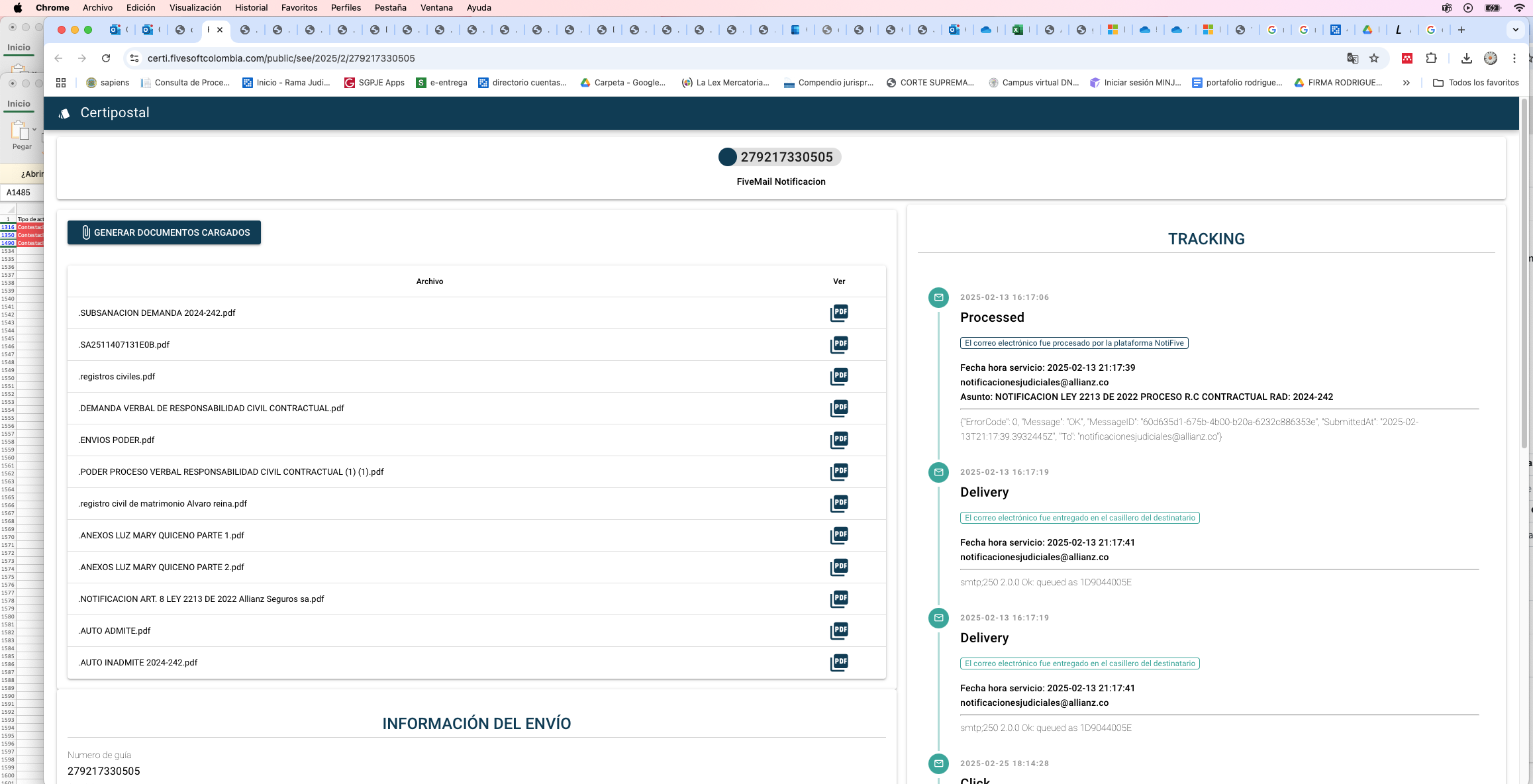Open the Historial menu
This screenshot has height=784, width=1533.
pos(252,7)
